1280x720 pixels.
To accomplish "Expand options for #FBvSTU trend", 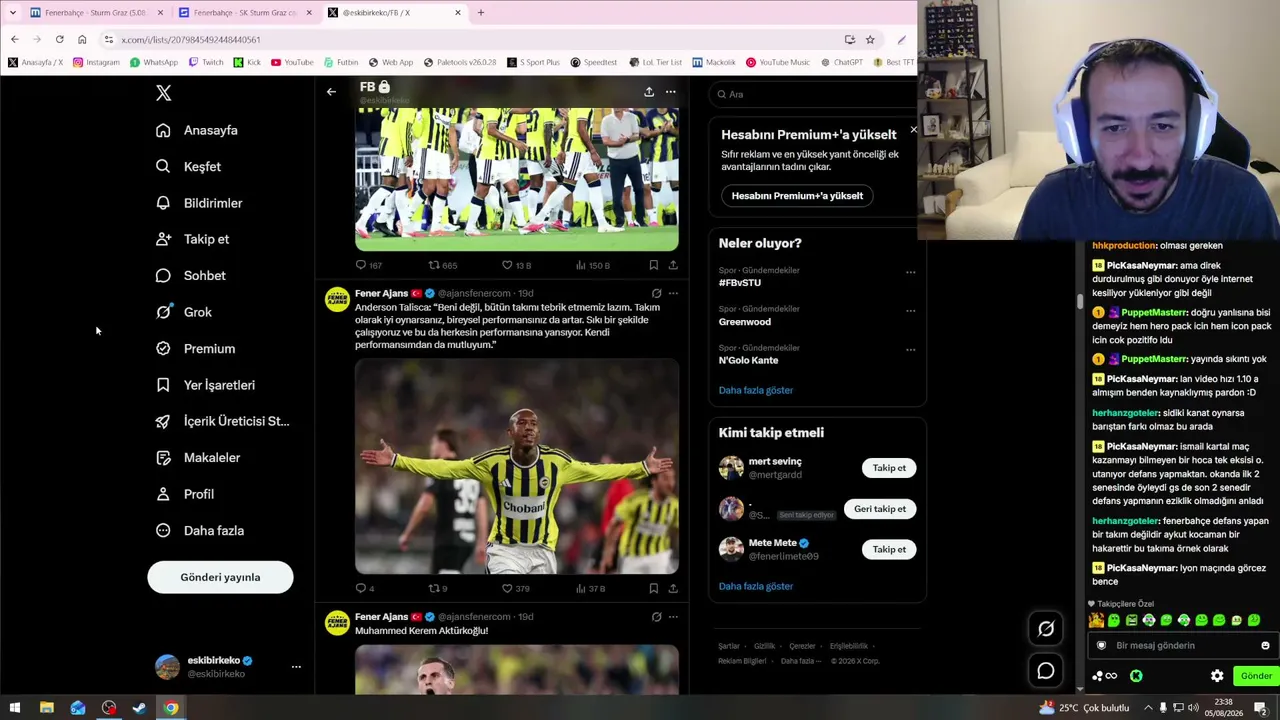I will pyautogui.click(x=910, y=272).
